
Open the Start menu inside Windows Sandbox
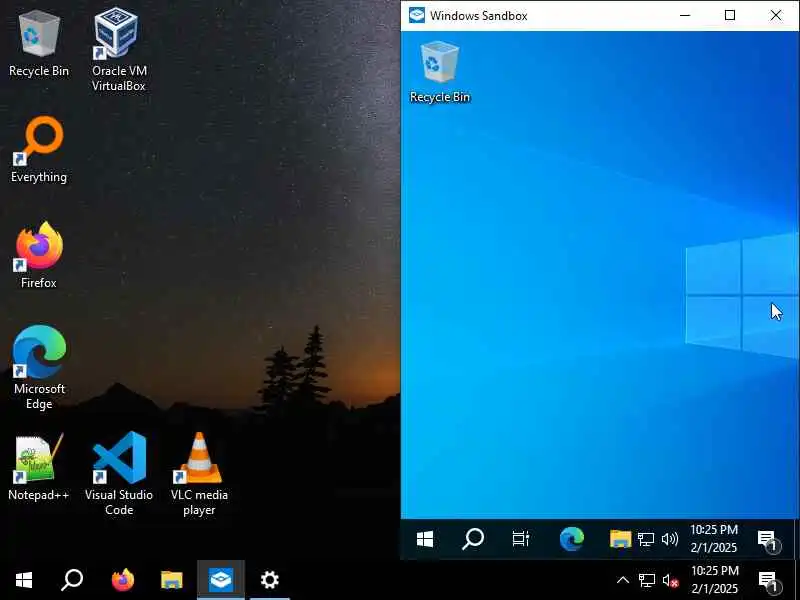click(424, 539)
